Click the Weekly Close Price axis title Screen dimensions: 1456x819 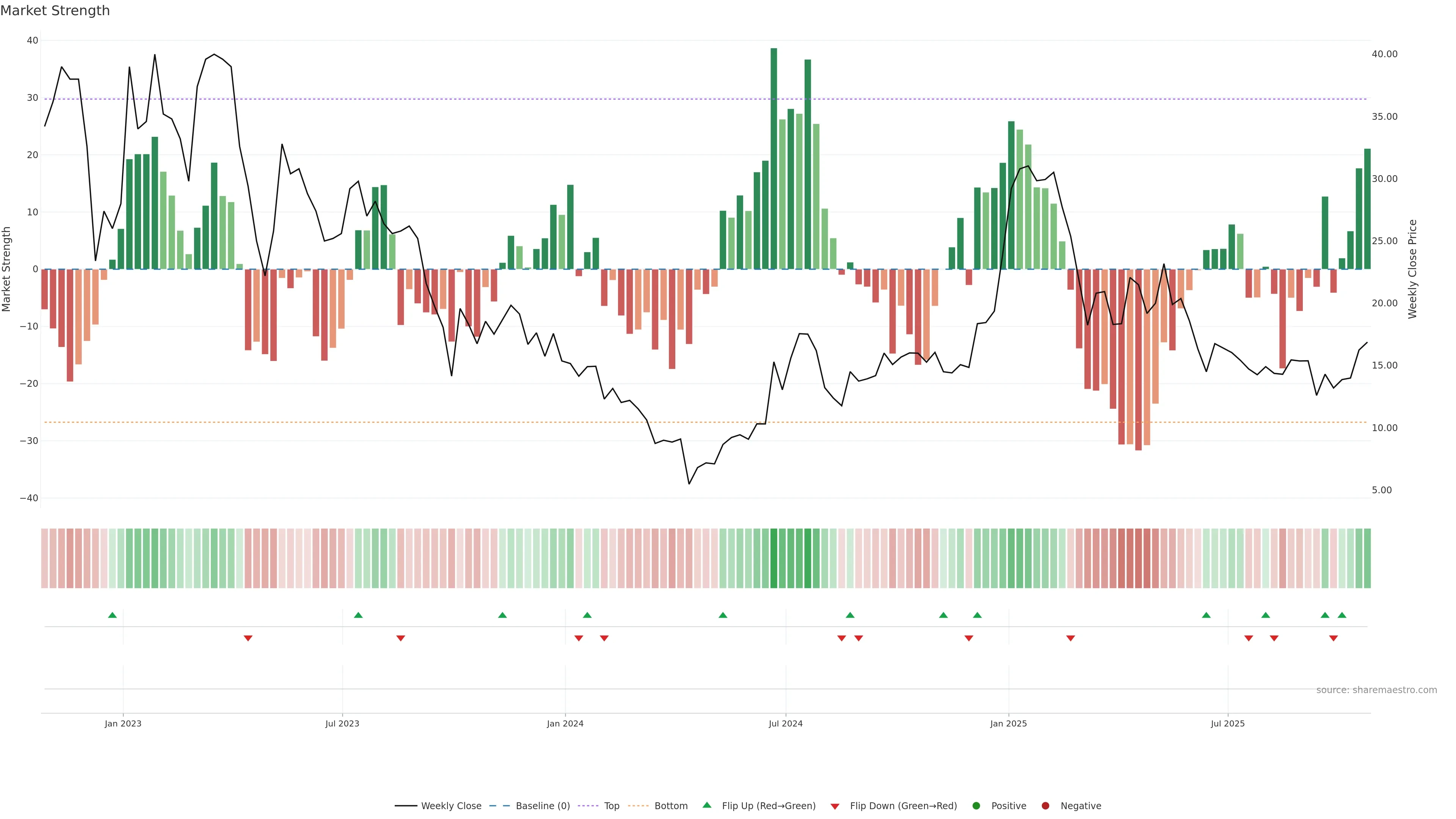tap(1412, 269)
